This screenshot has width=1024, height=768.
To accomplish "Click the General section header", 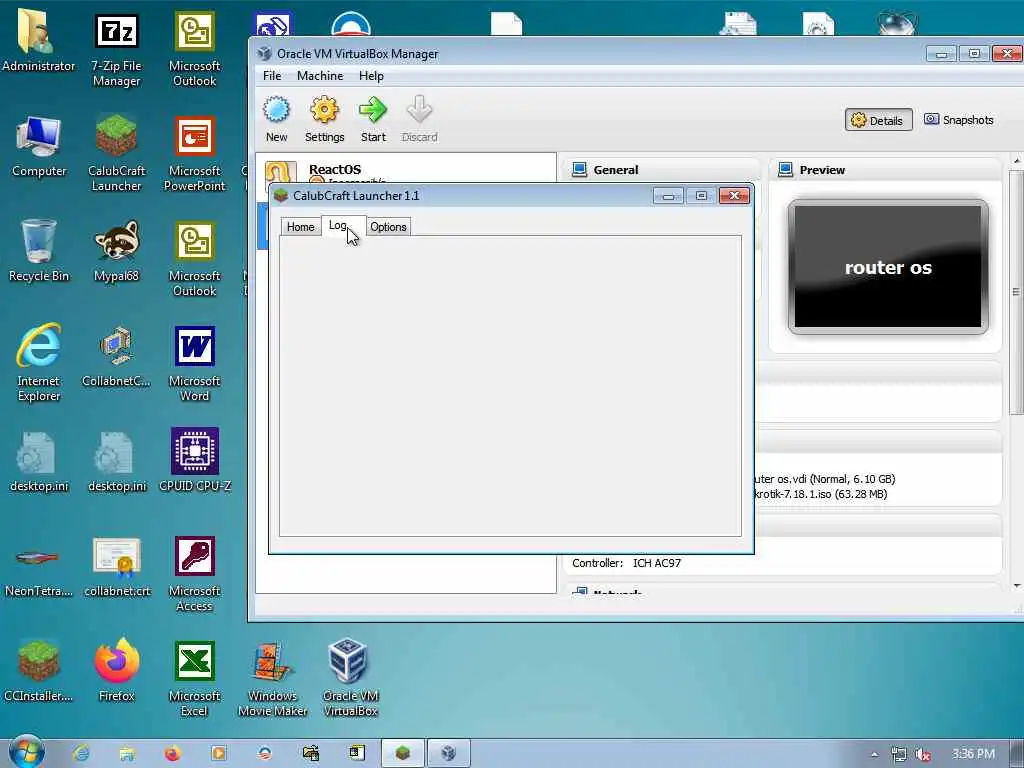I will 662,170.
